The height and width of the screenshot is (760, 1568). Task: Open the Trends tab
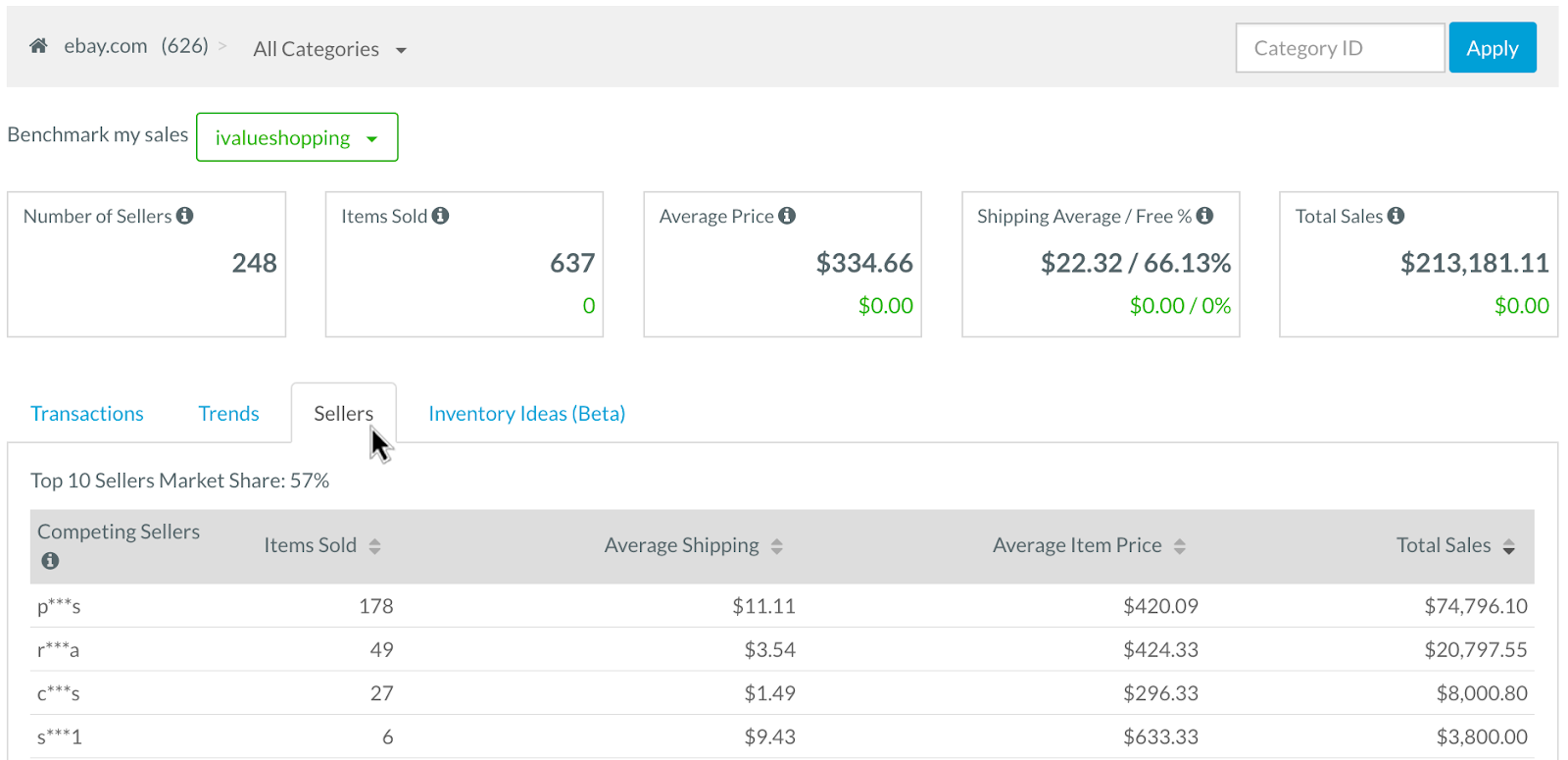(x=228, y=414)
